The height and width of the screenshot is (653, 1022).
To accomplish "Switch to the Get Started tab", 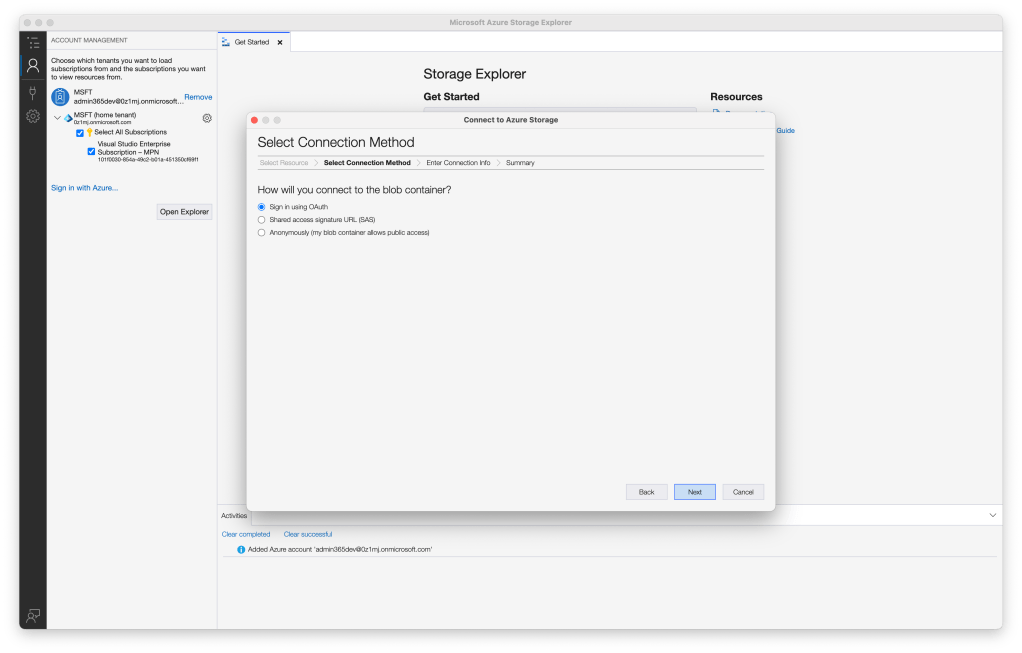I will click(253, 42).
